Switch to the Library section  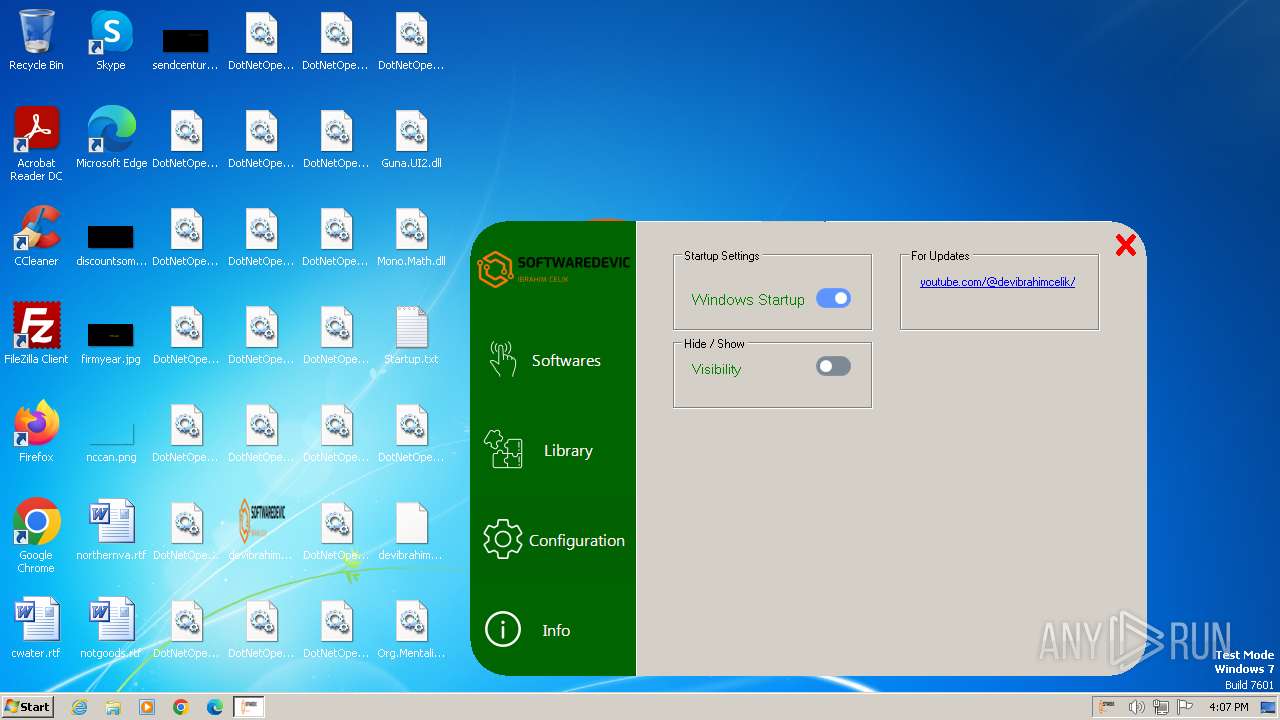pos(568,451)
